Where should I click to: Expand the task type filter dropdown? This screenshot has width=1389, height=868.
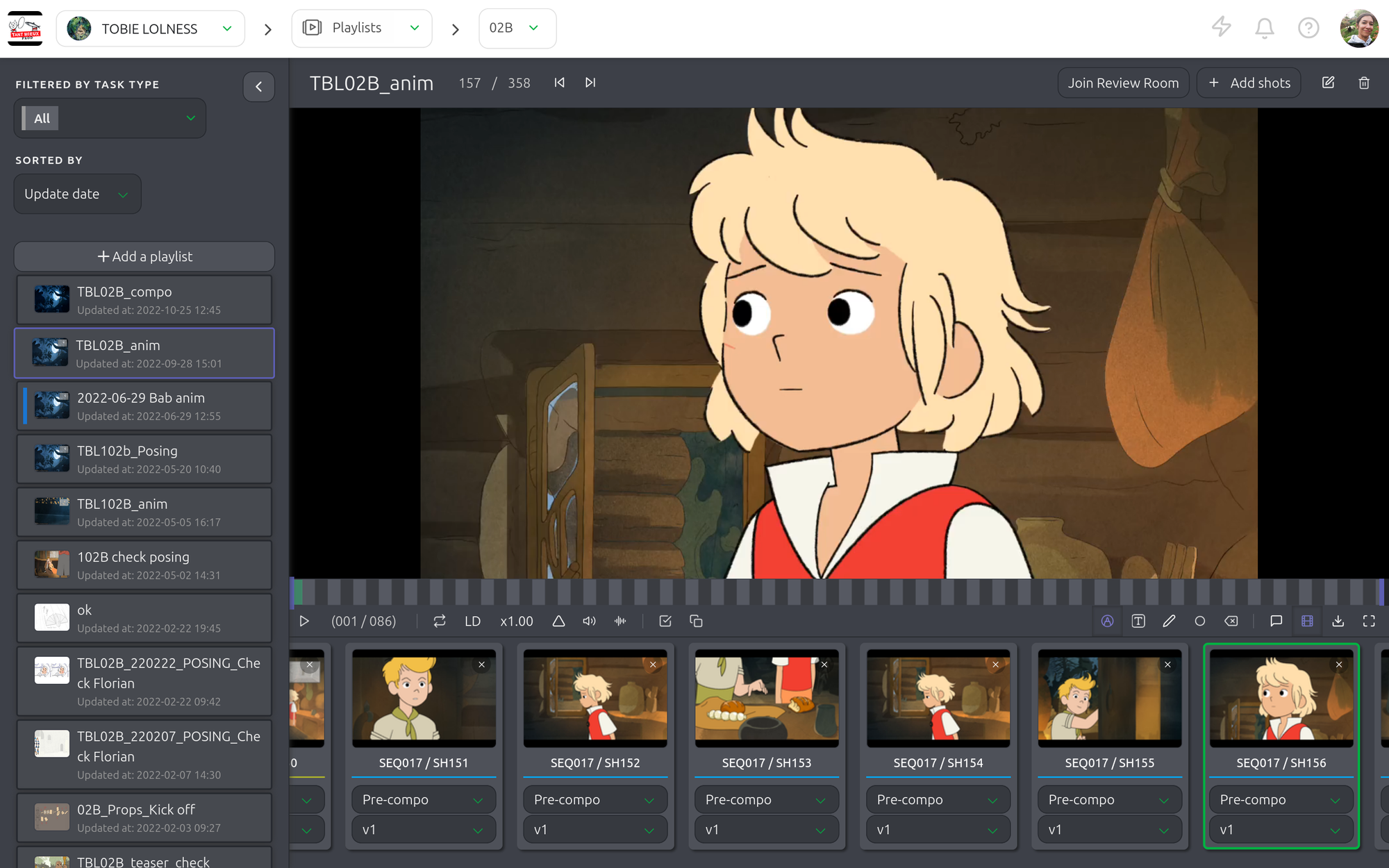click(x=110, y=119)
